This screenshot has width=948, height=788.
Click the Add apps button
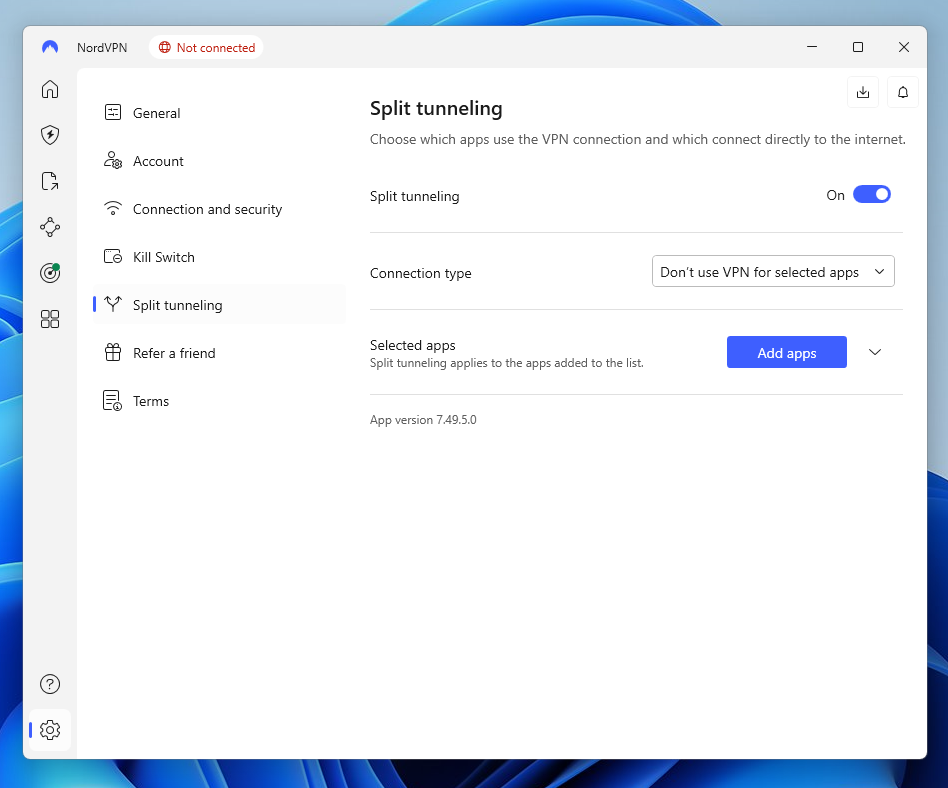787,352
